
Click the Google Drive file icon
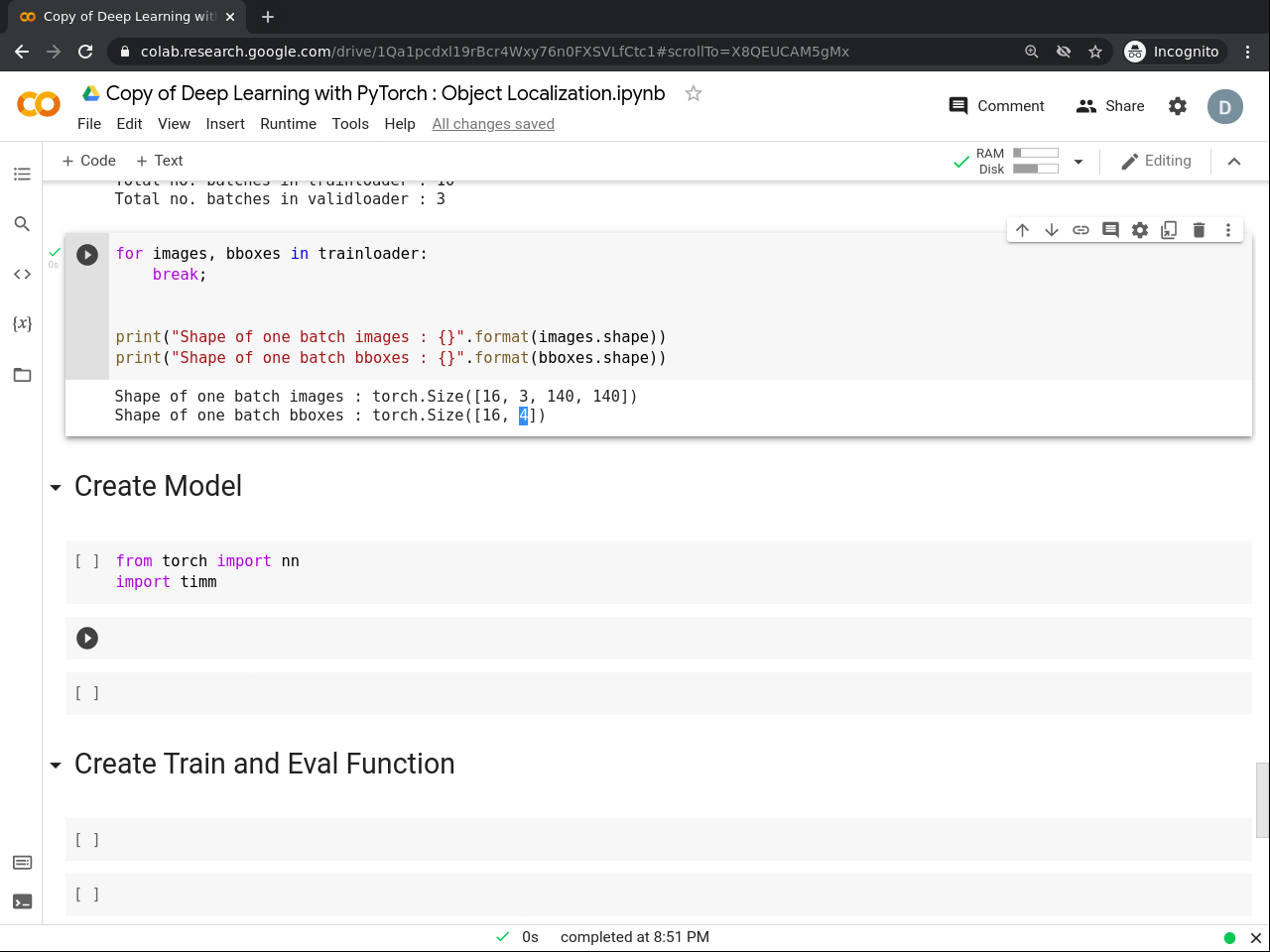pyautogui.click(x=90, y=93)
